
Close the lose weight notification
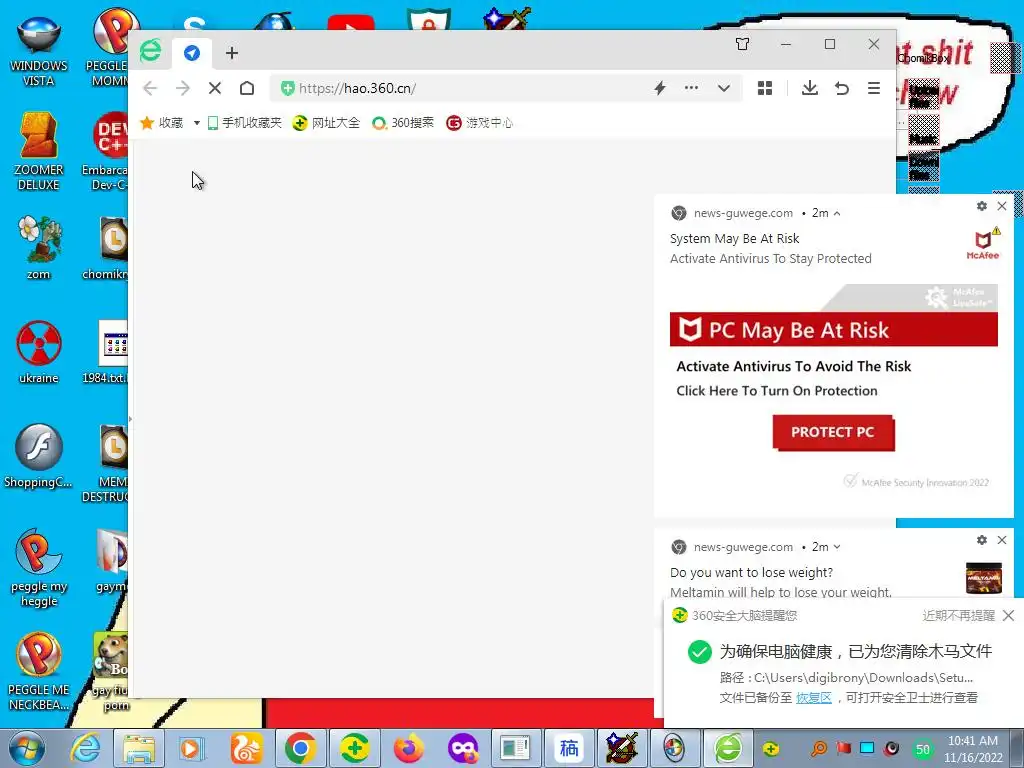point(1002,540)
